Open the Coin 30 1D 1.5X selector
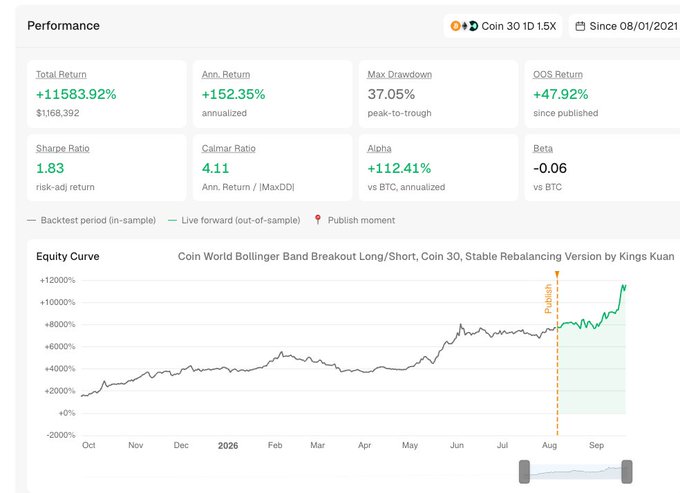Screen dimensions: 680x493 503,26
